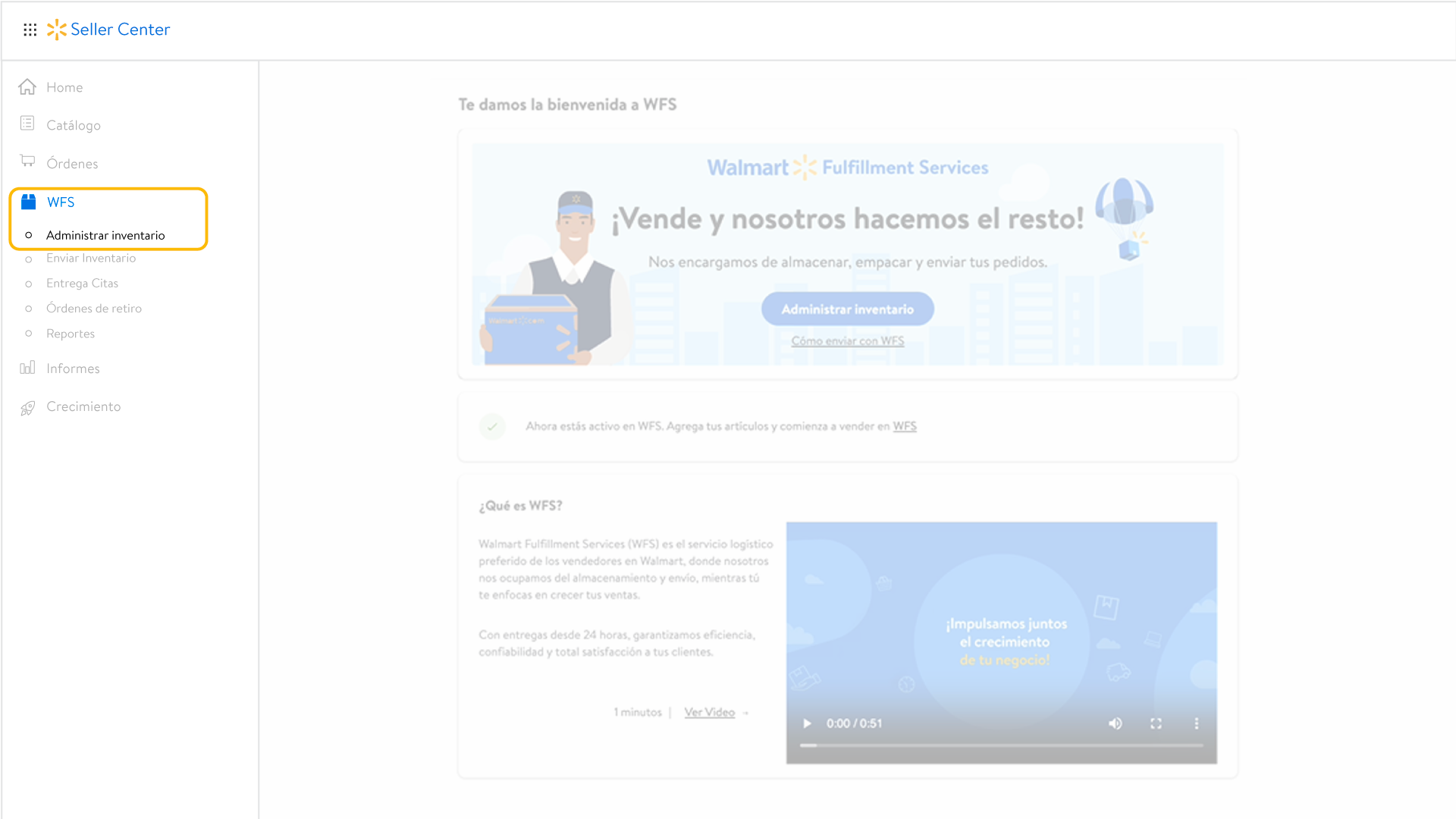This screenshot has height=819, width=1456.
Task: Click the 0:00 / 0:51 video time label
Action: (855, 724)
